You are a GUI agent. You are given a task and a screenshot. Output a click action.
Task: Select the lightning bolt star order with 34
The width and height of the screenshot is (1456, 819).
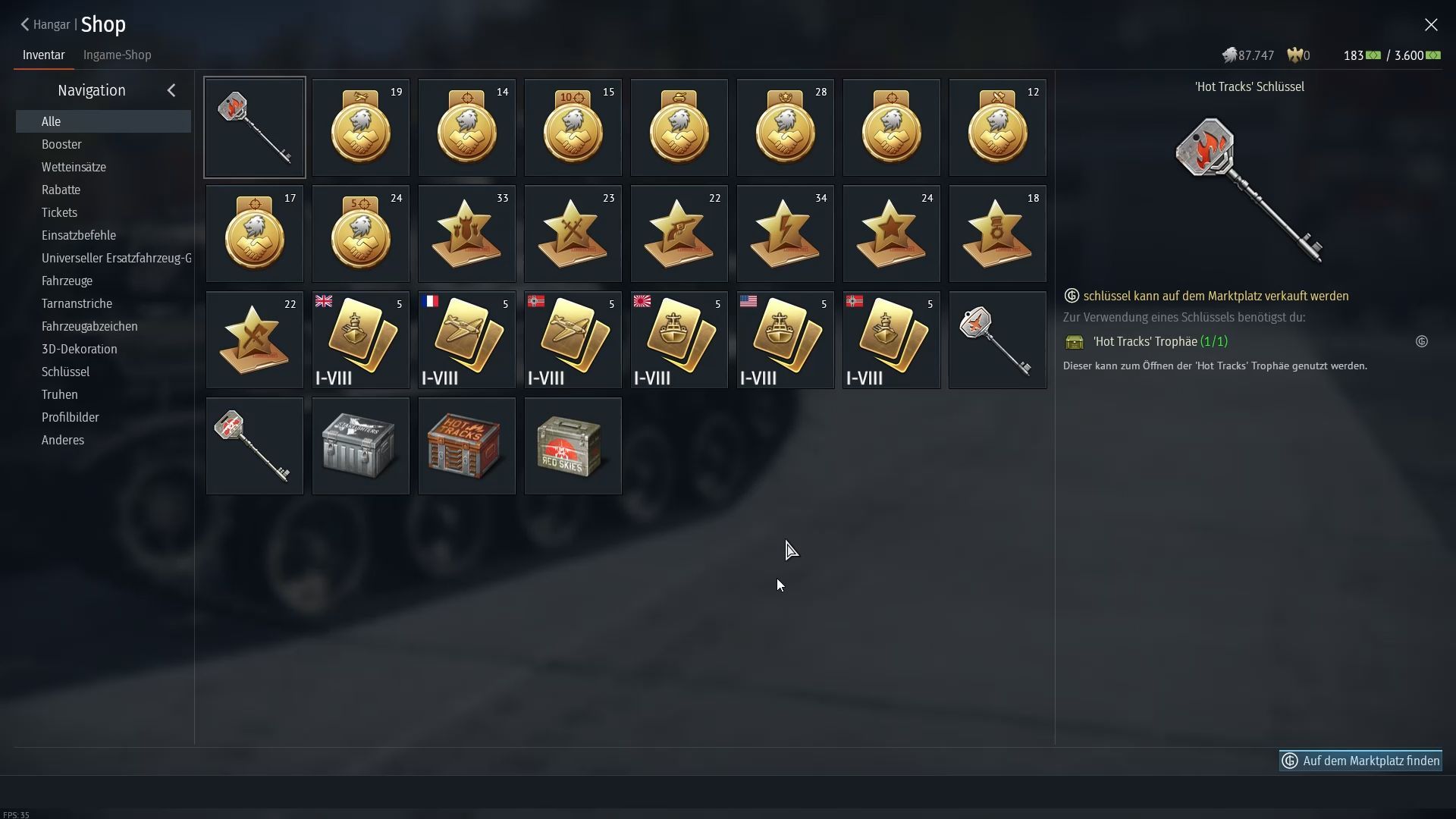point(785,234)
